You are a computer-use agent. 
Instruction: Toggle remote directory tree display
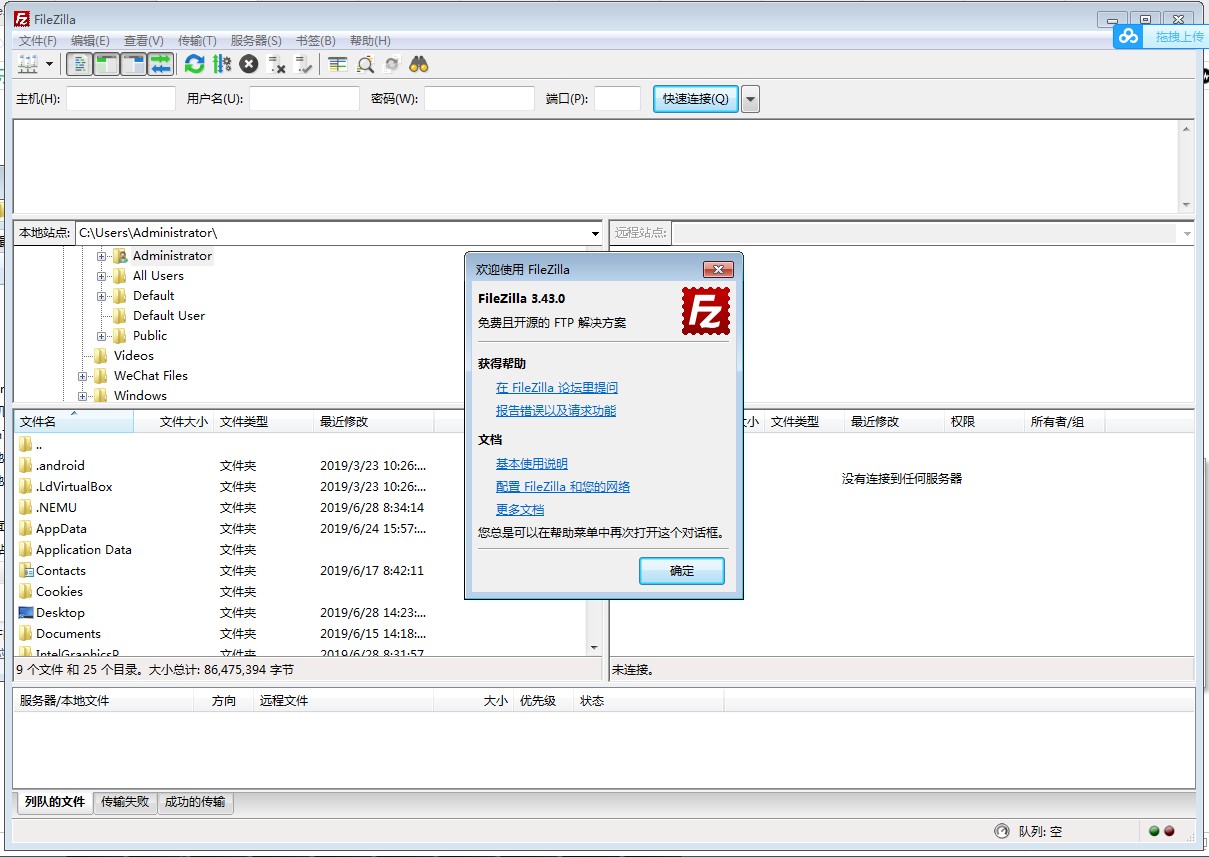[x=133, y=65]
